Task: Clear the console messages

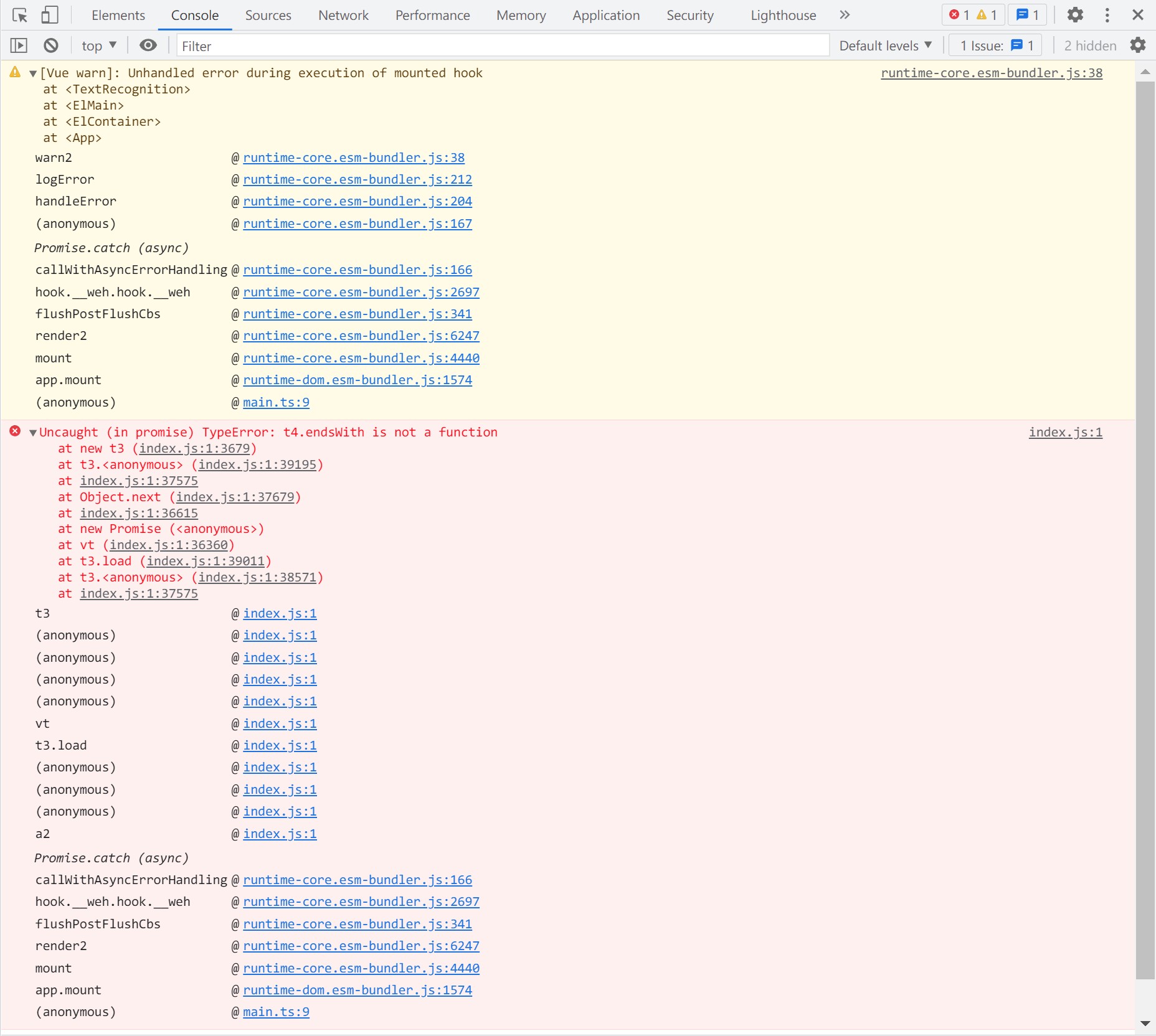Action: point(50,45)
